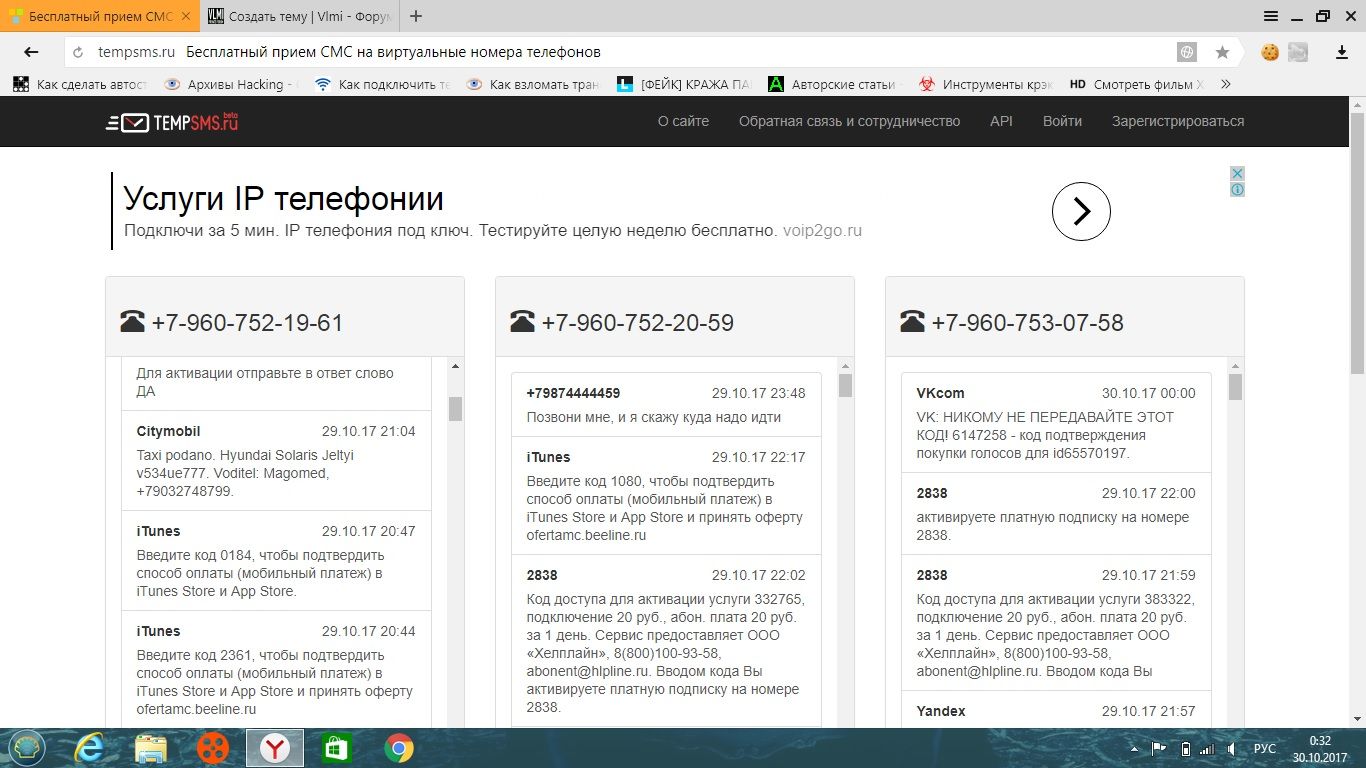The width and height of the screenshot is (1366, 768).
Task: Open the cookie extension icon
Action: (x=1270, y=52)
